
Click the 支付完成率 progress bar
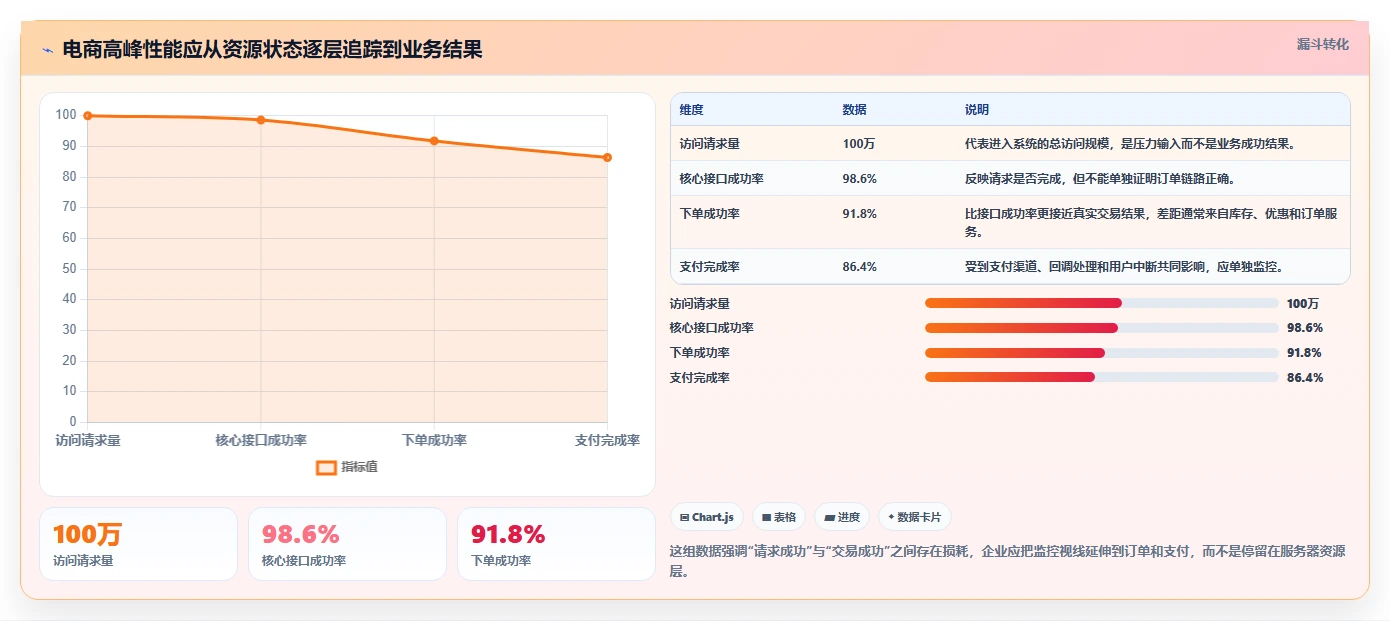tap(1101, 377)
